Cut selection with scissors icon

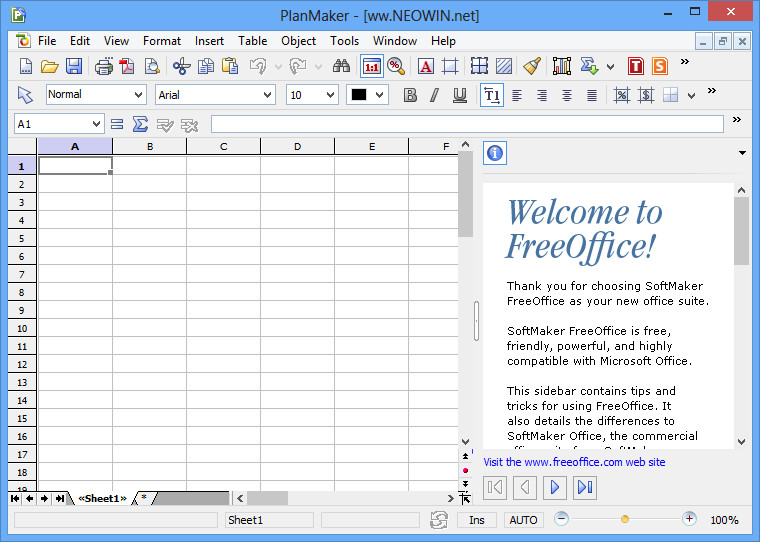pos(182,66)
